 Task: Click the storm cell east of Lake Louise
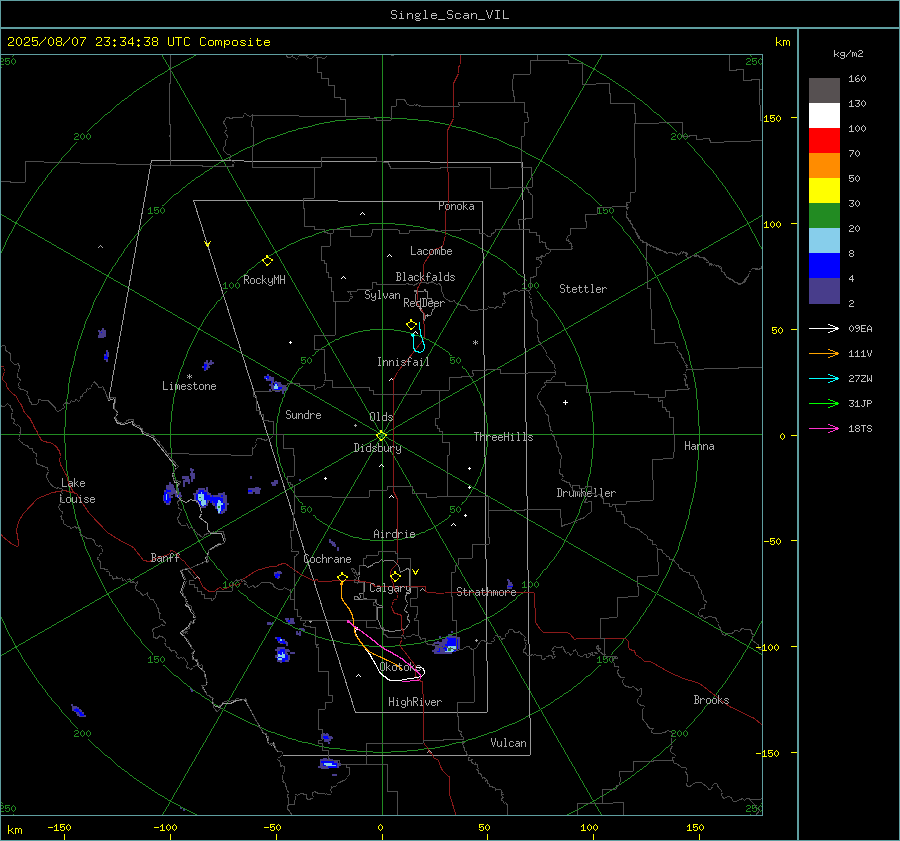click(x=211, y=499)
